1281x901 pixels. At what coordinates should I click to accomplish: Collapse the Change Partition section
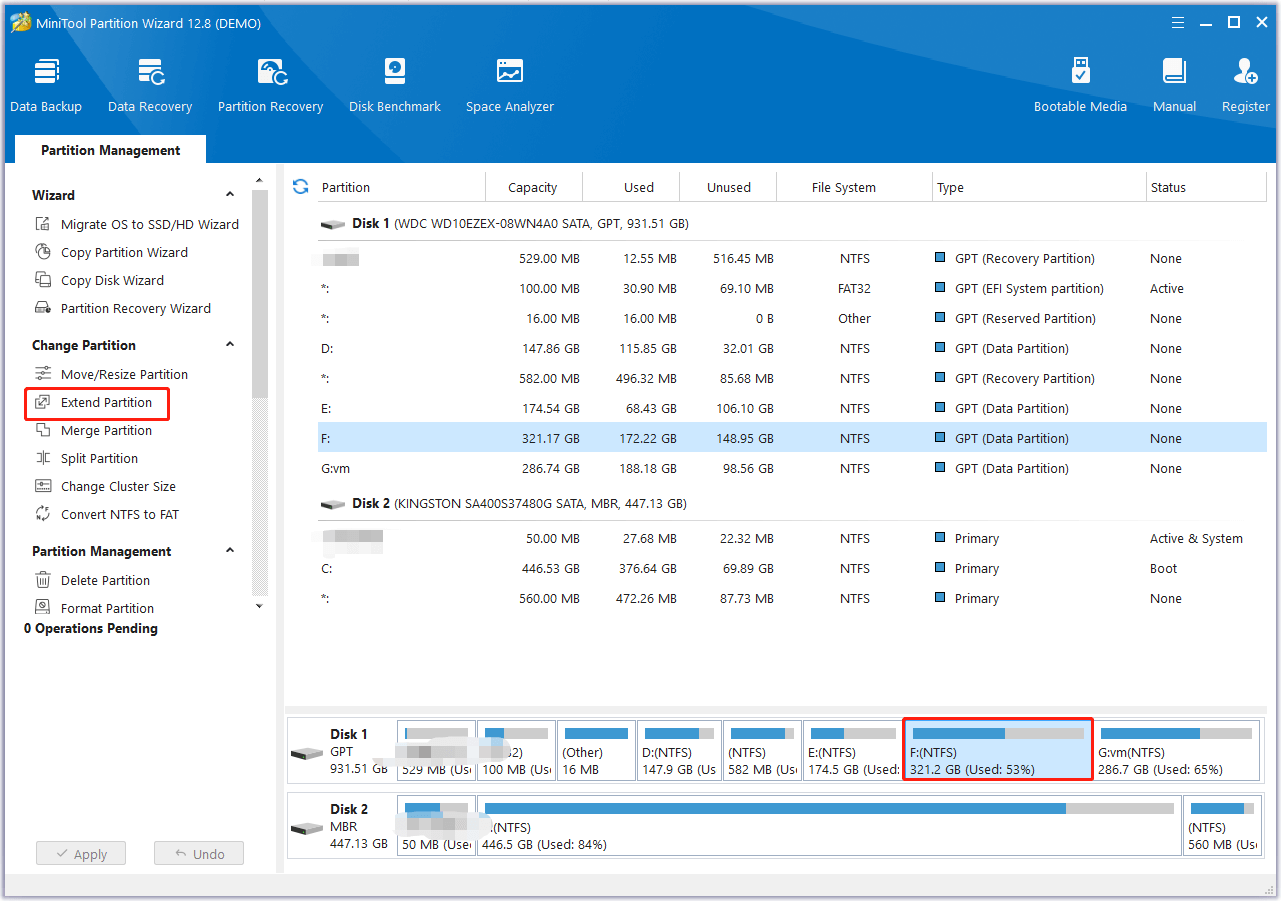click(x=230, y=345)
